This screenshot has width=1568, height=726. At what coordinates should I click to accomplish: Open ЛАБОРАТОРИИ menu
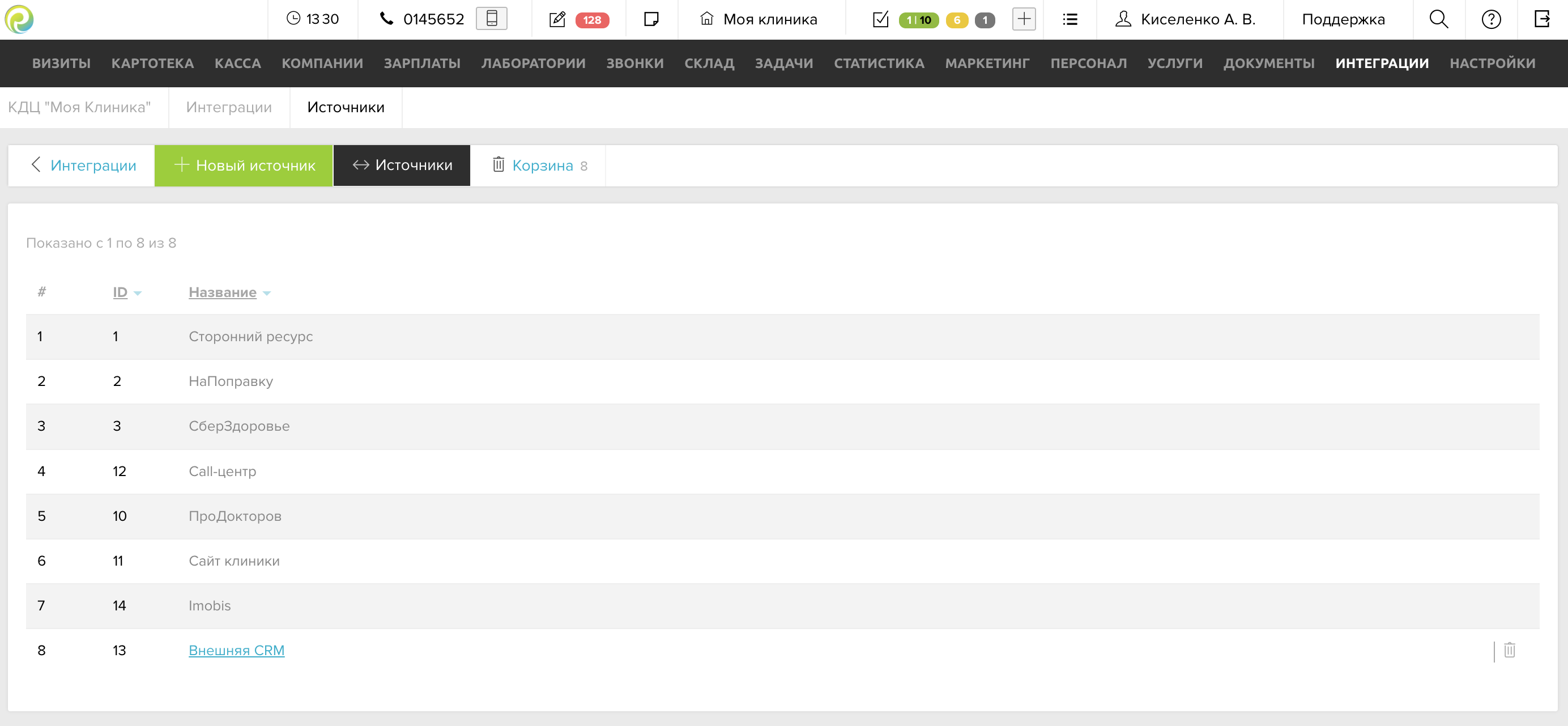pos(533,63)
